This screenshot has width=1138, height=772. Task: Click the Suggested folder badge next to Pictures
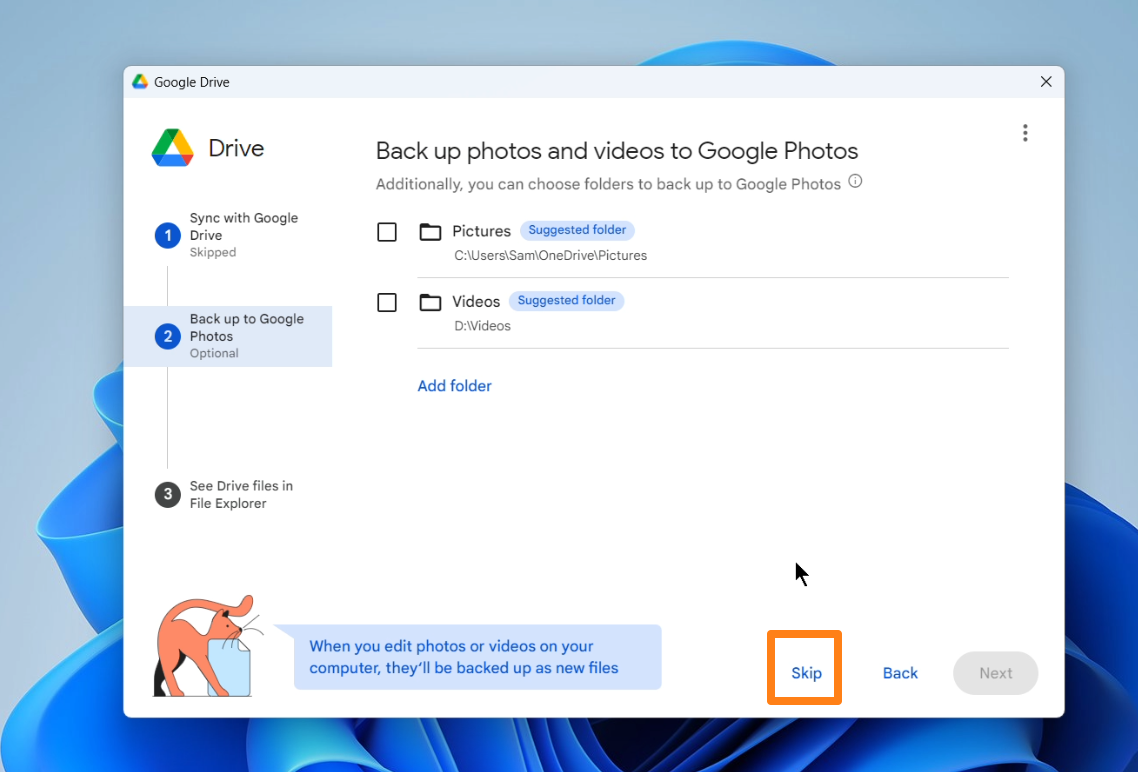[x=577, y=230]
